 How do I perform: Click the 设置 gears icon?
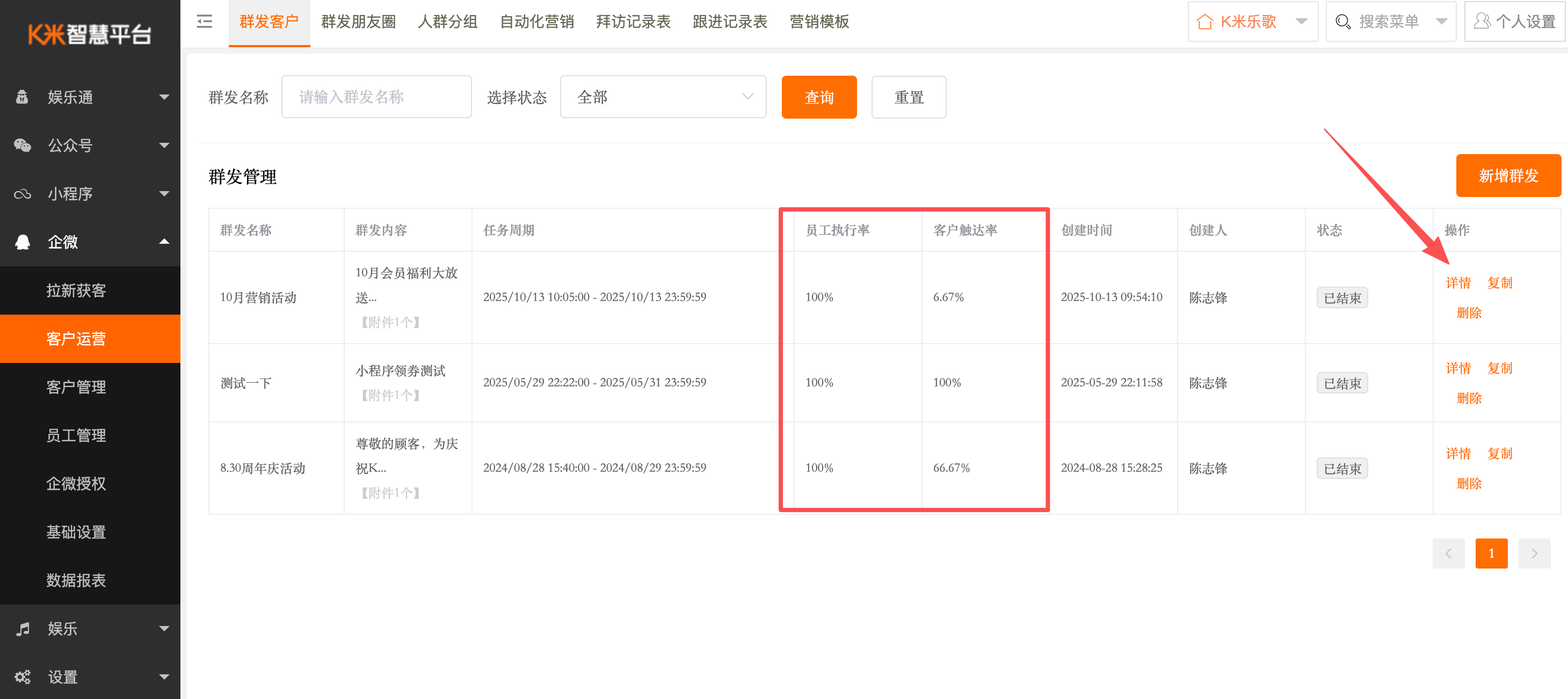23,676
